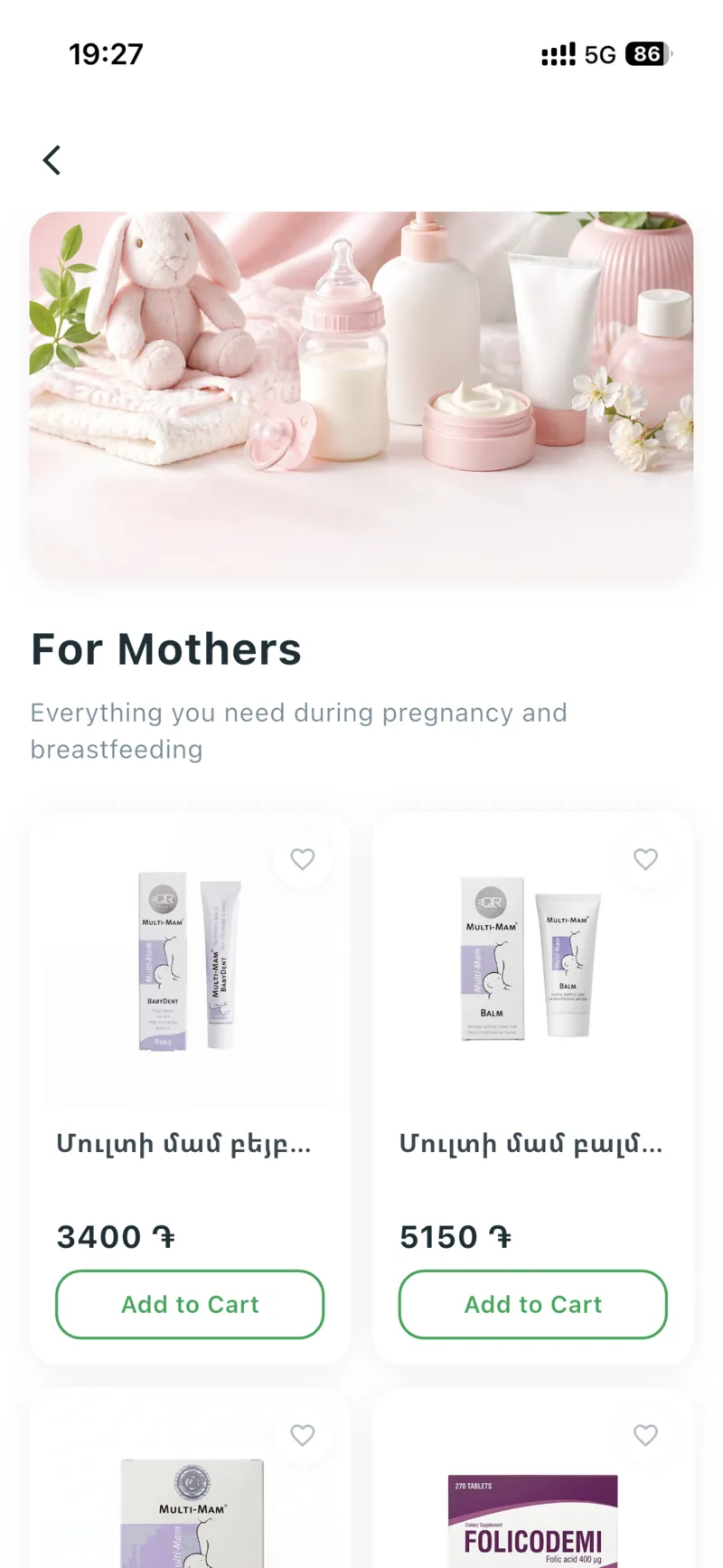Add the 3400 ֏ product to cart

190,1304
